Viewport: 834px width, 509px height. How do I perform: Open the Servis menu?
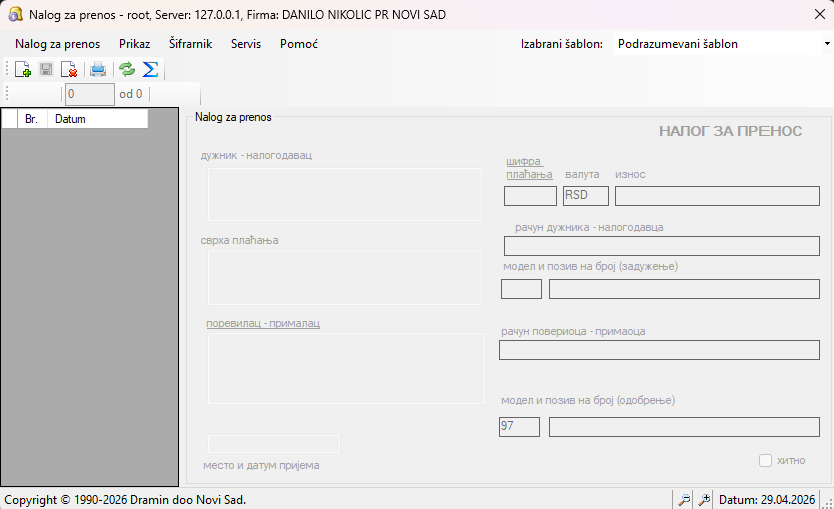pos(246,44)
